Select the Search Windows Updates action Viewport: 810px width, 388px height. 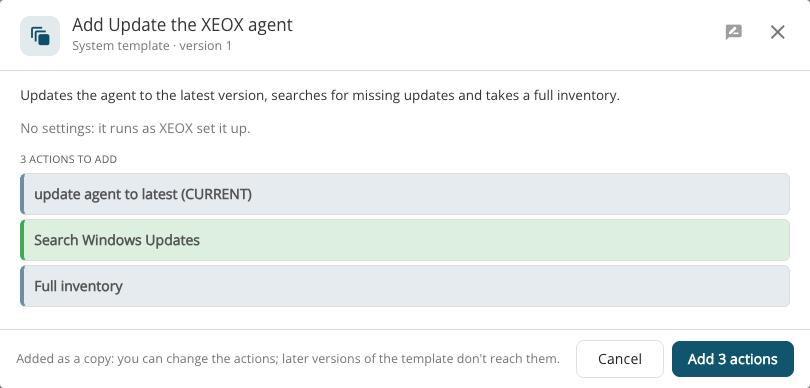tap(405, 240)
